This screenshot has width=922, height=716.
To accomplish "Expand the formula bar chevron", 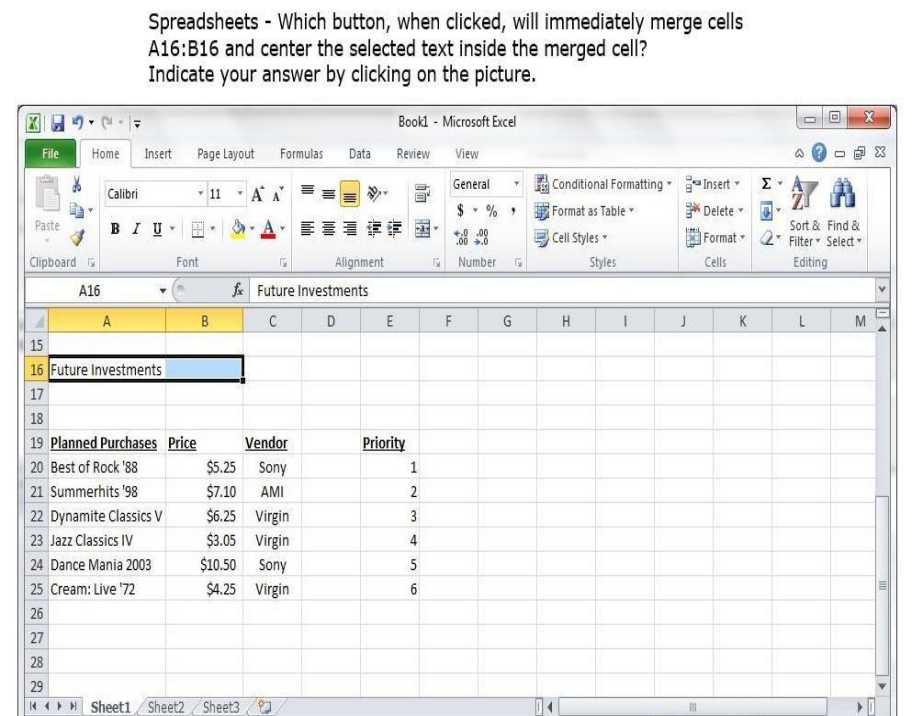I will pyautogui.click(x=881, y=289).
